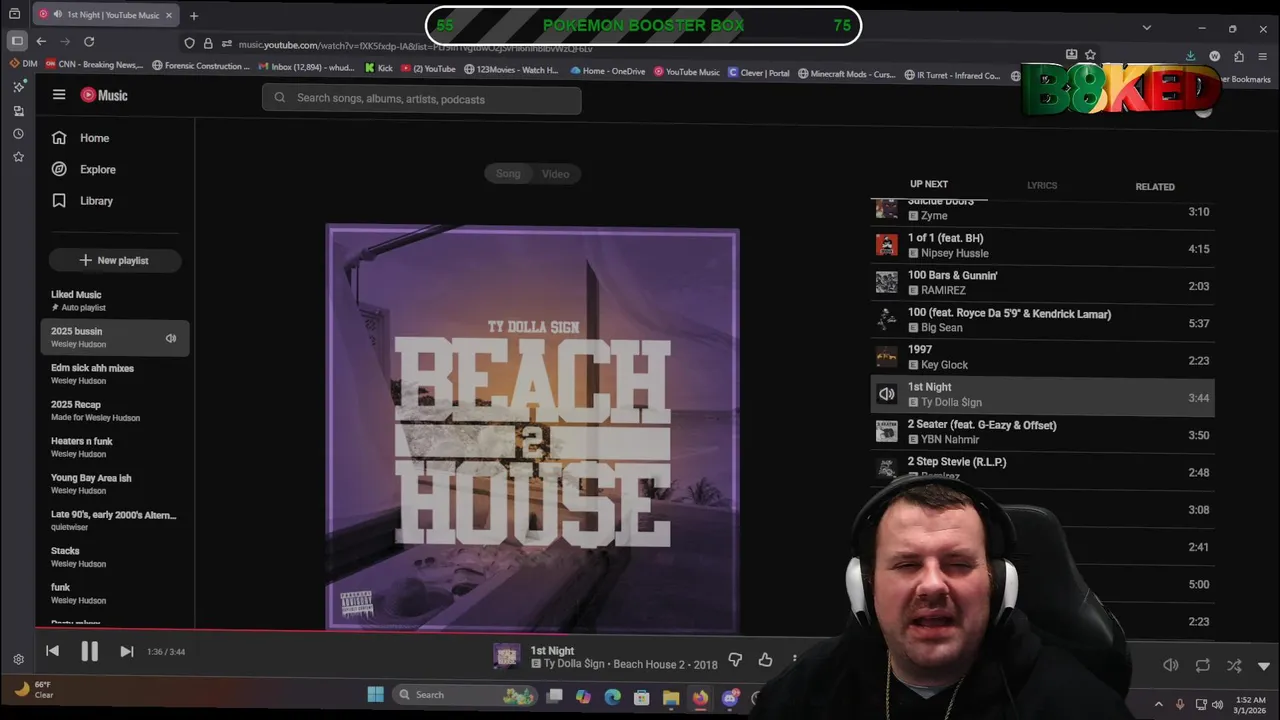Open the Stacks playlist
Screen dimensions: 1280x720
115,557
